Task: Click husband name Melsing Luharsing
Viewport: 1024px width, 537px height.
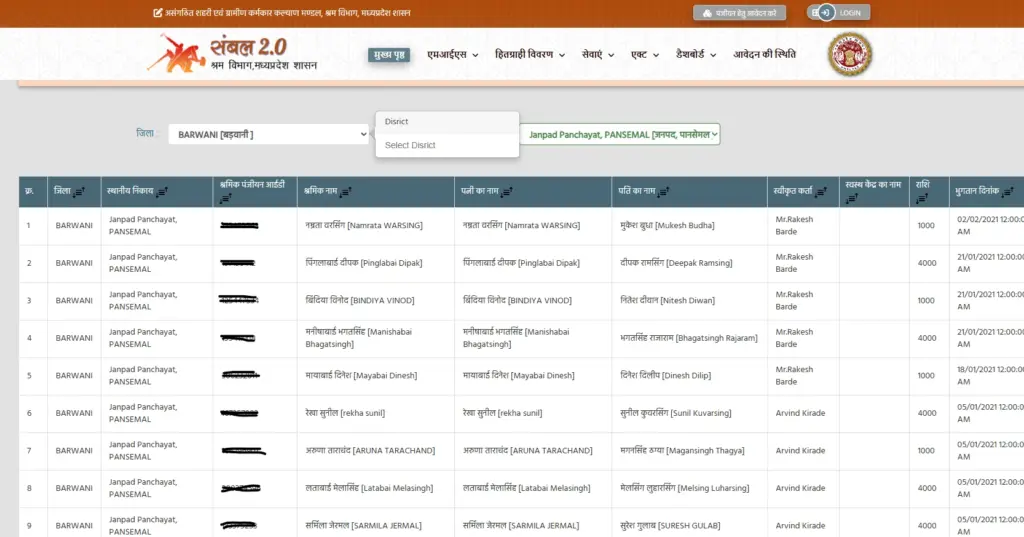Action: tap(684, 488)
